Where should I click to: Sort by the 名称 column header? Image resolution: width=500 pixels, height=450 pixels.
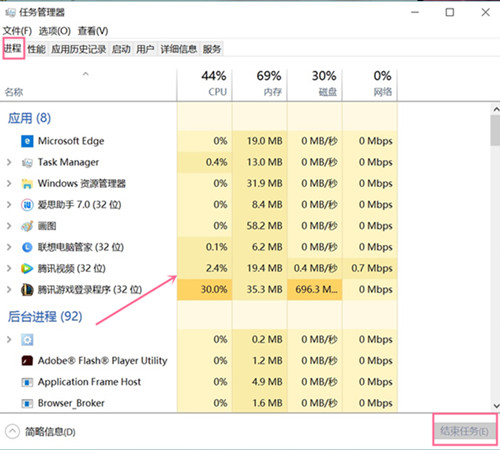pyautogui.click(x=88, y=85)
